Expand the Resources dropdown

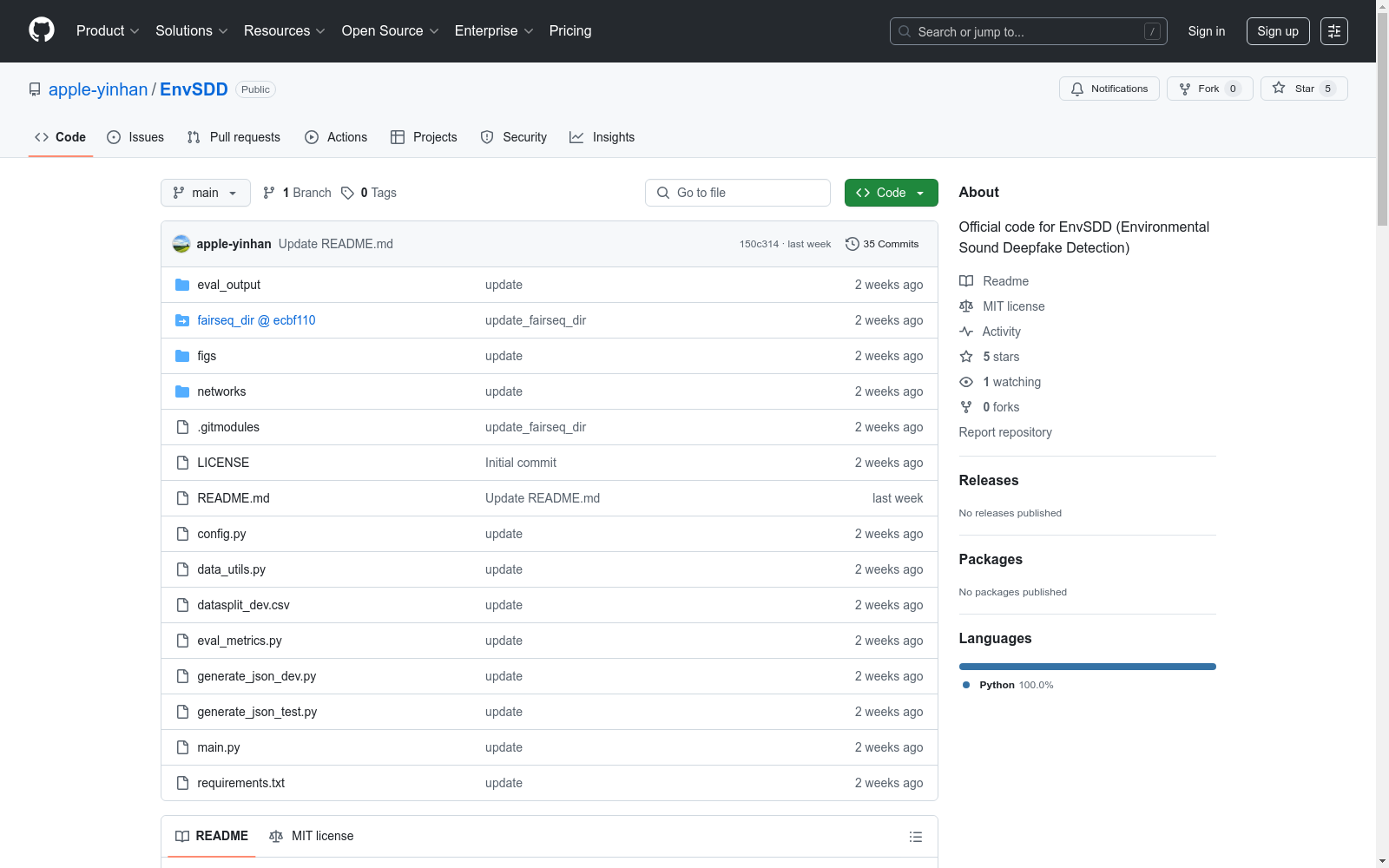(x=285, y=30)
